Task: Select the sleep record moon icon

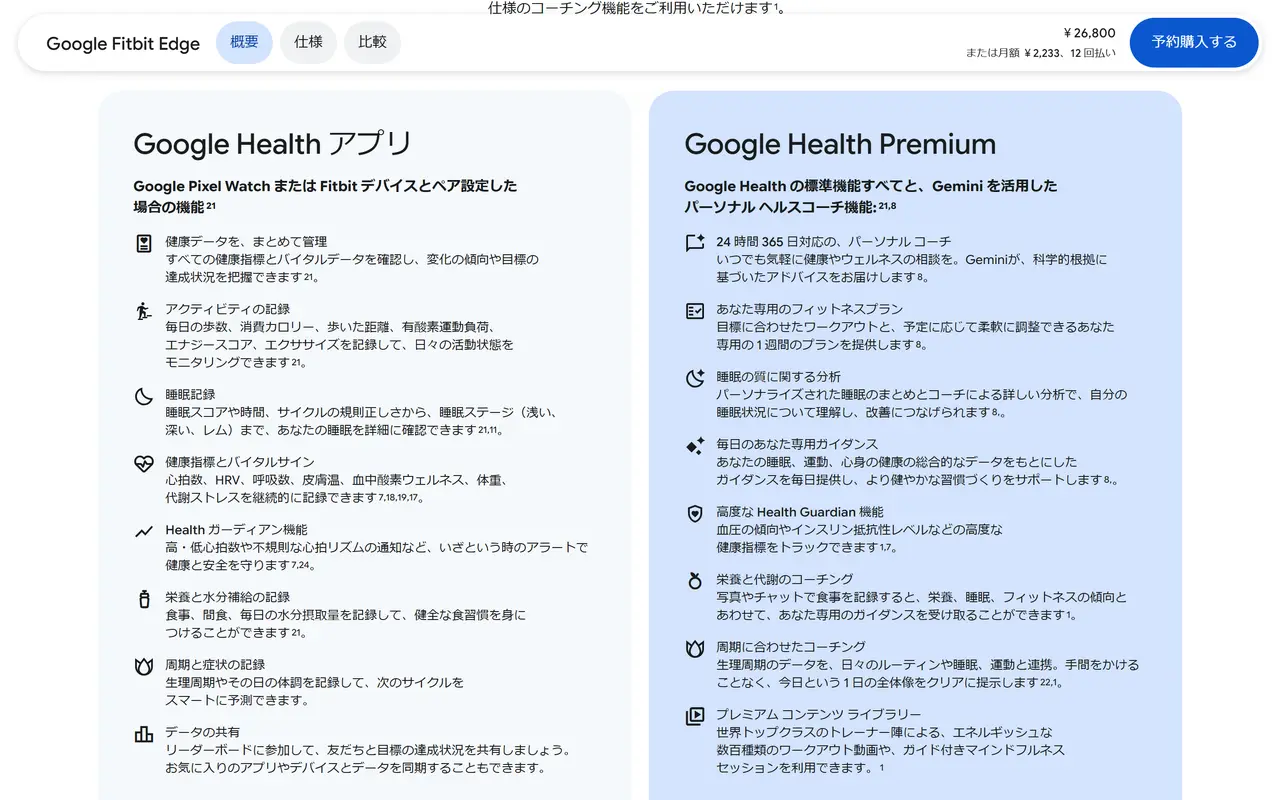Action: point(144,396)
